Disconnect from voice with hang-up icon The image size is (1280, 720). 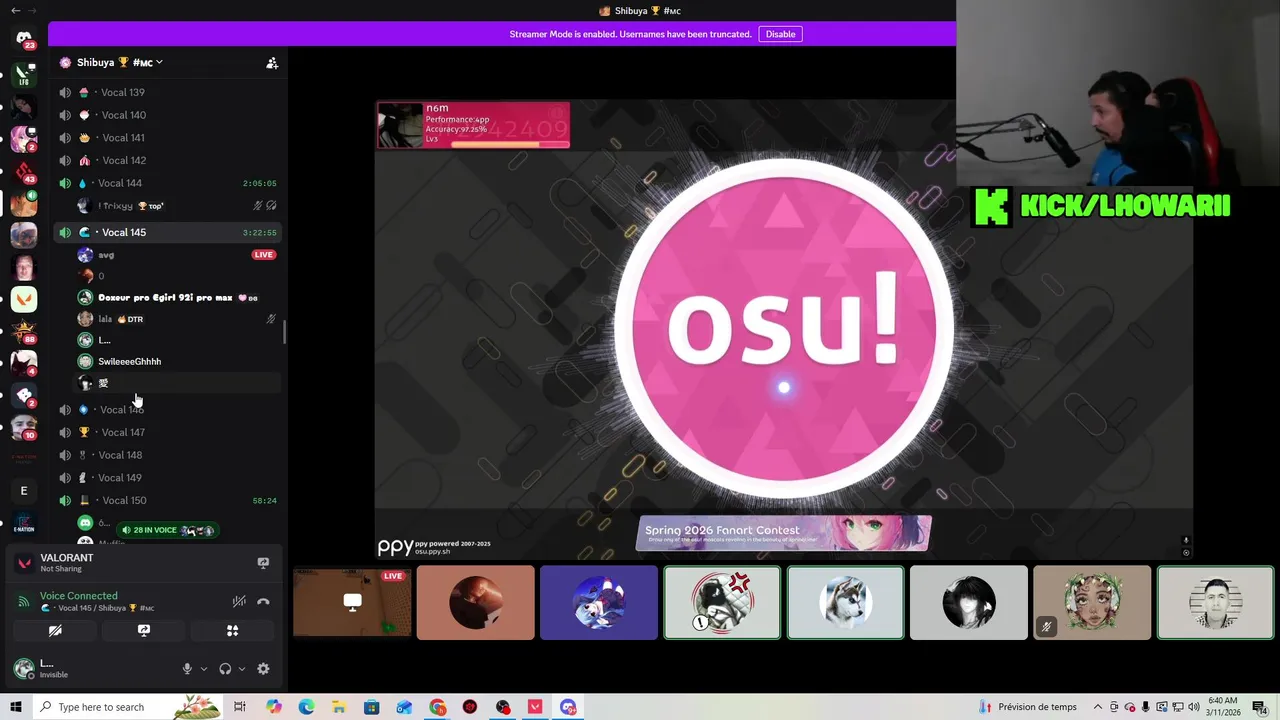point(263,601)
